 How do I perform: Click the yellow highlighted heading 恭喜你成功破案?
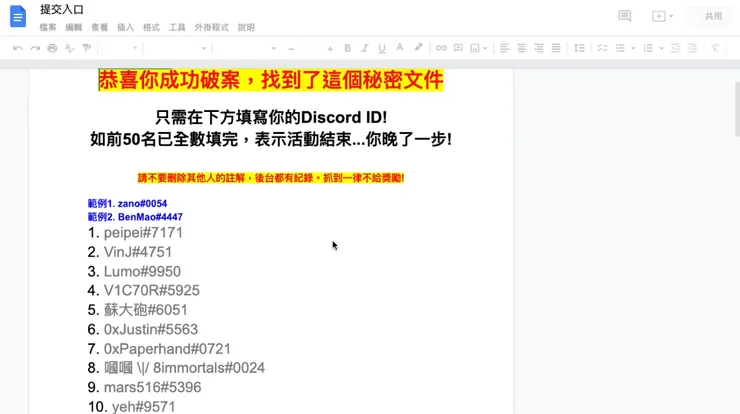coord(271,80)
